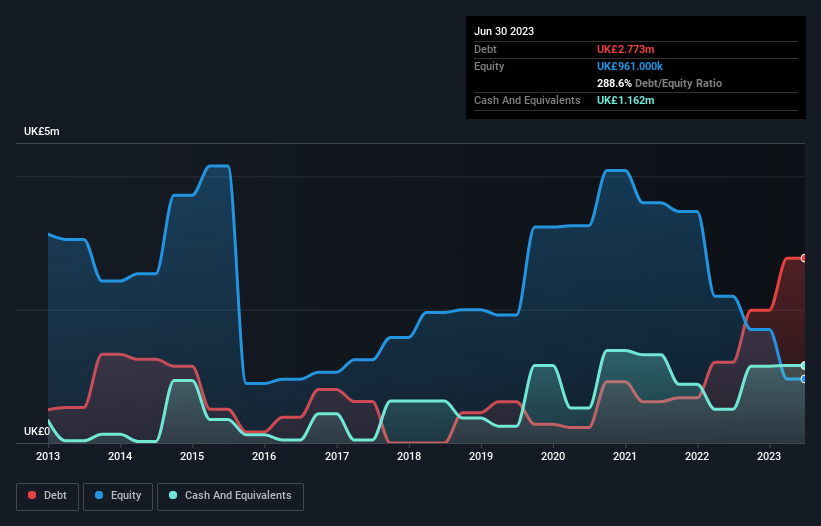
Task: Toggle the Debt series legend button
Action: (48, 496)
